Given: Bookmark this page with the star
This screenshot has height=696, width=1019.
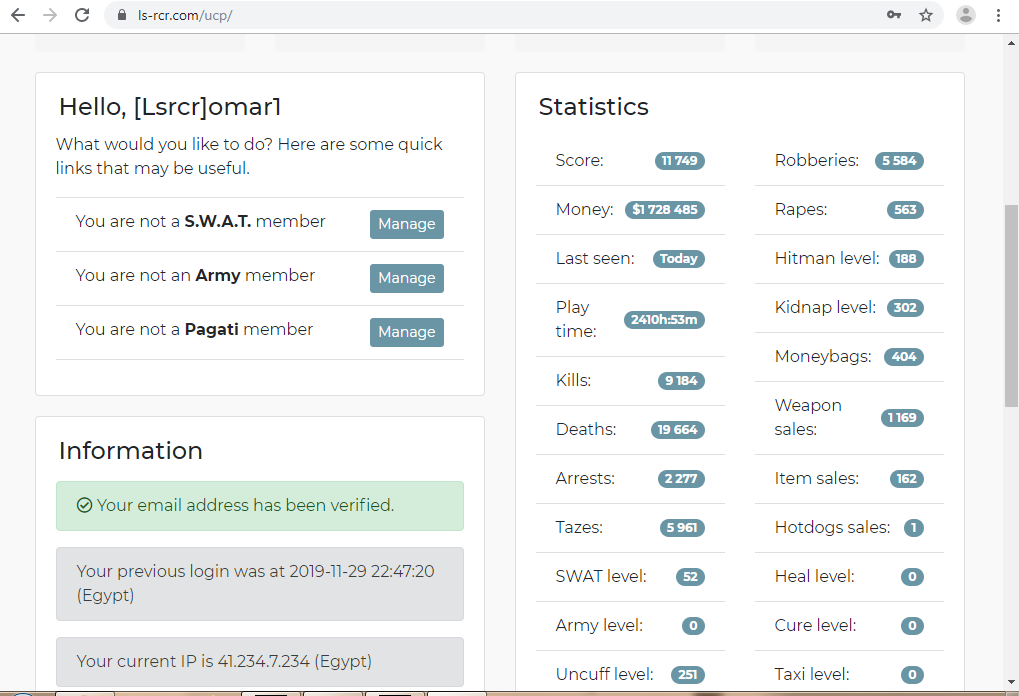Looking at the screenshot, I should pyautogui.click(x=926, y=15).
